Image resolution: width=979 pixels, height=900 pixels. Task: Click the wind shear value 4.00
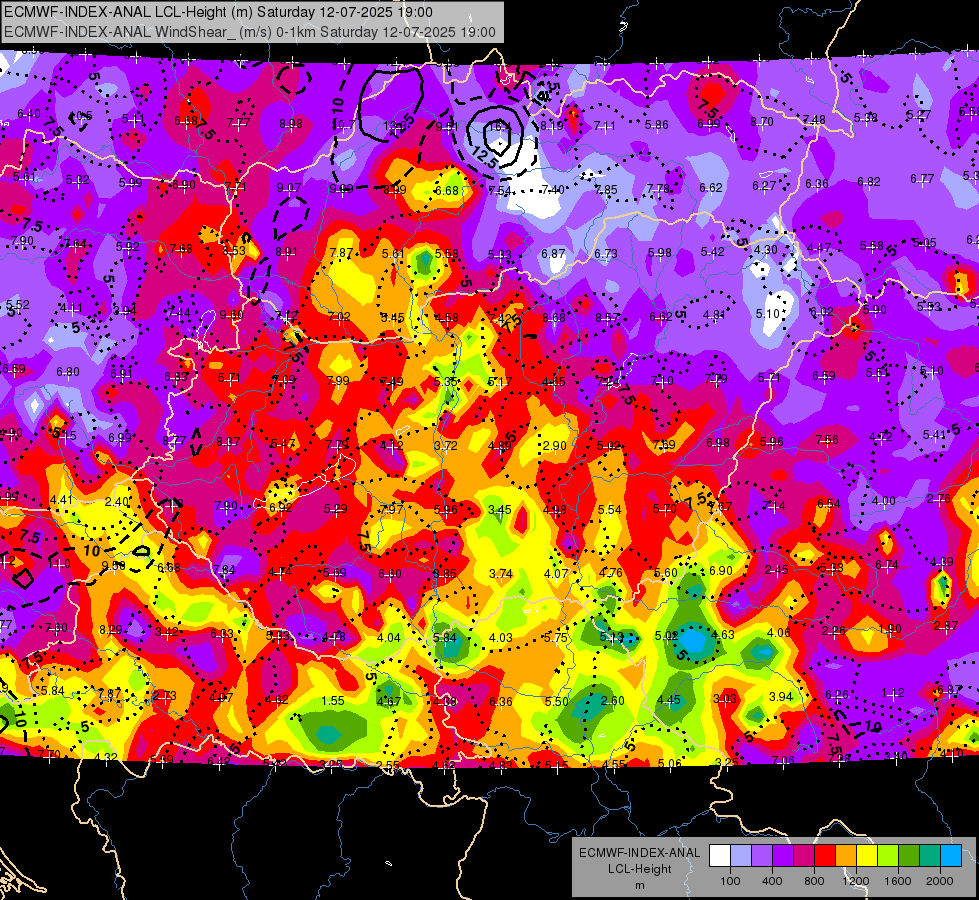[x=883, y=501]
